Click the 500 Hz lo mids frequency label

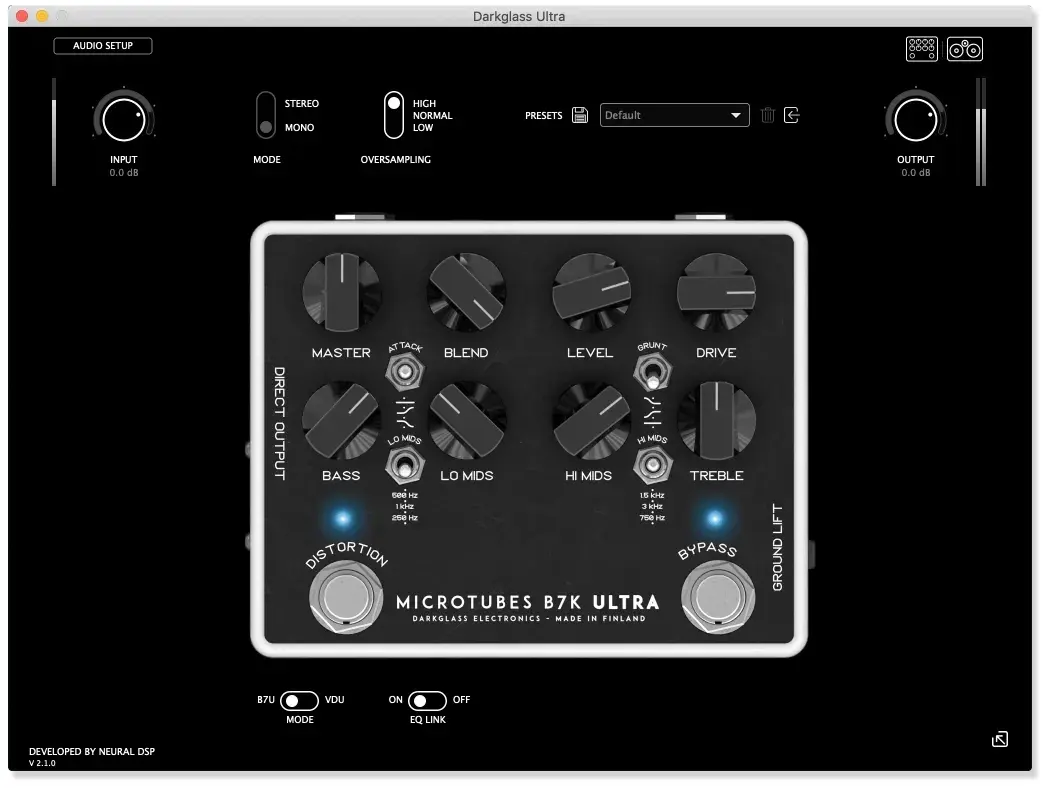pos(404,495)
